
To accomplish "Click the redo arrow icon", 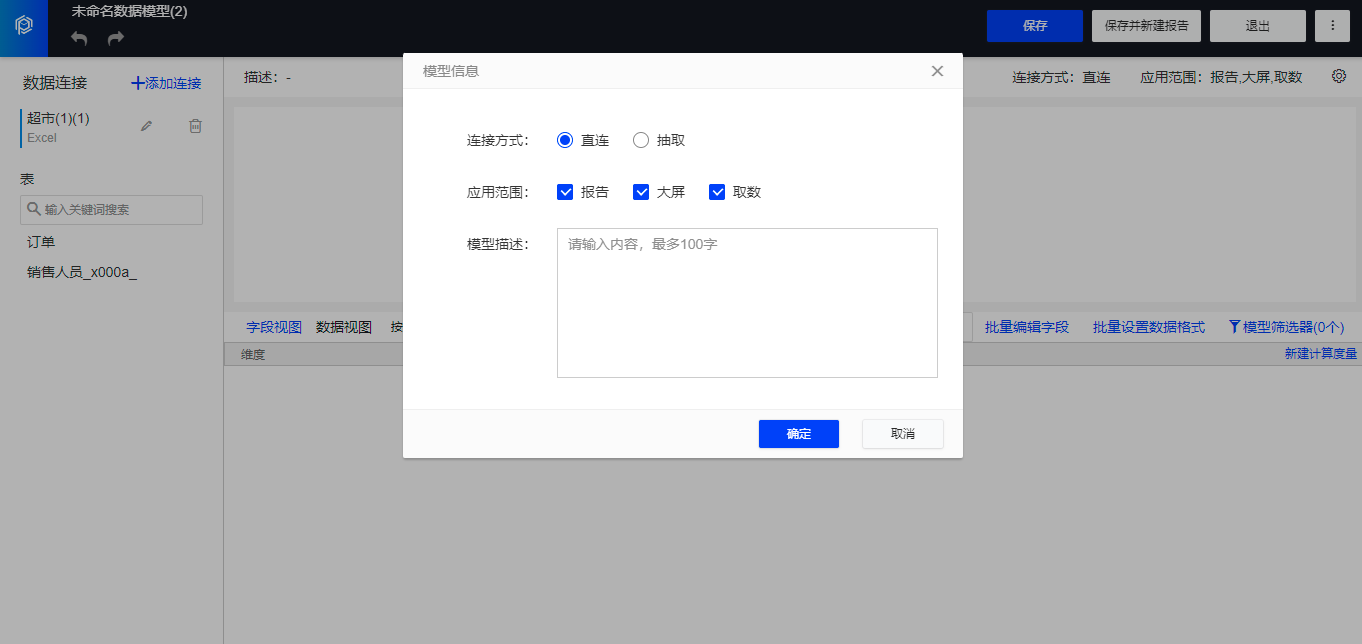I will pyautogui.click(x=116, y=38).
